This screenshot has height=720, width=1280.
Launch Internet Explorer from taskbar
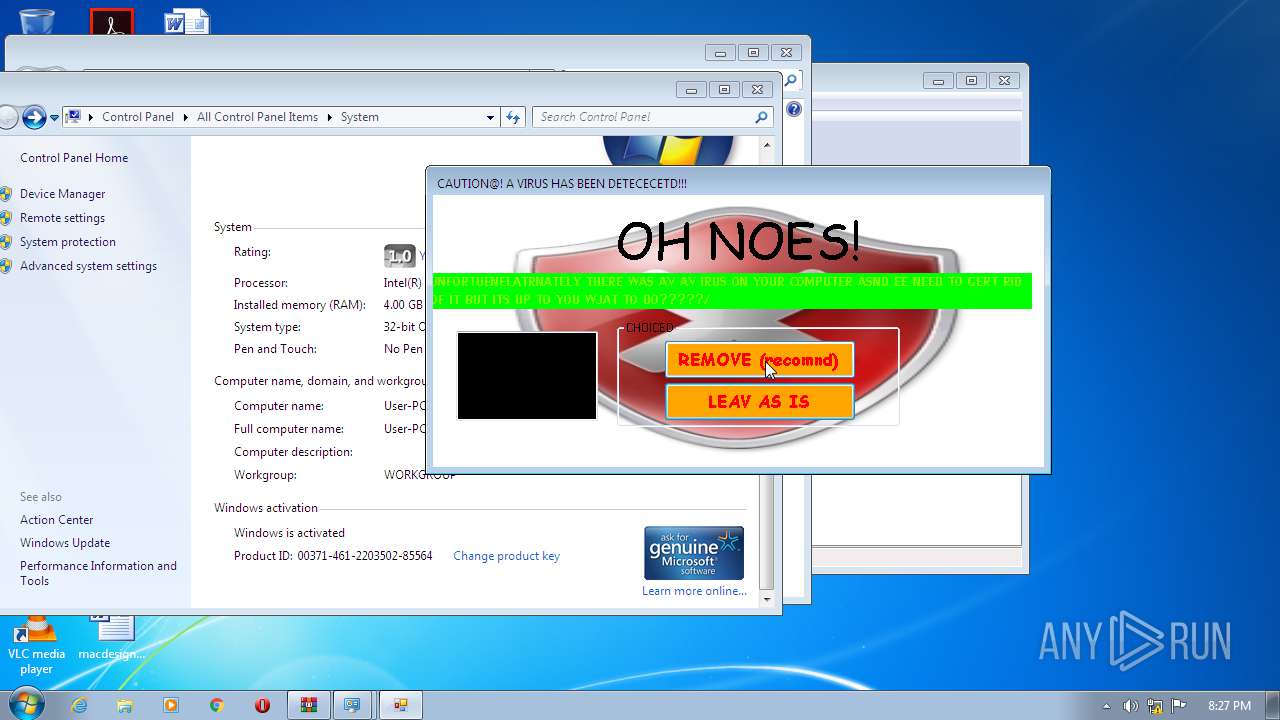pos(79,705)
